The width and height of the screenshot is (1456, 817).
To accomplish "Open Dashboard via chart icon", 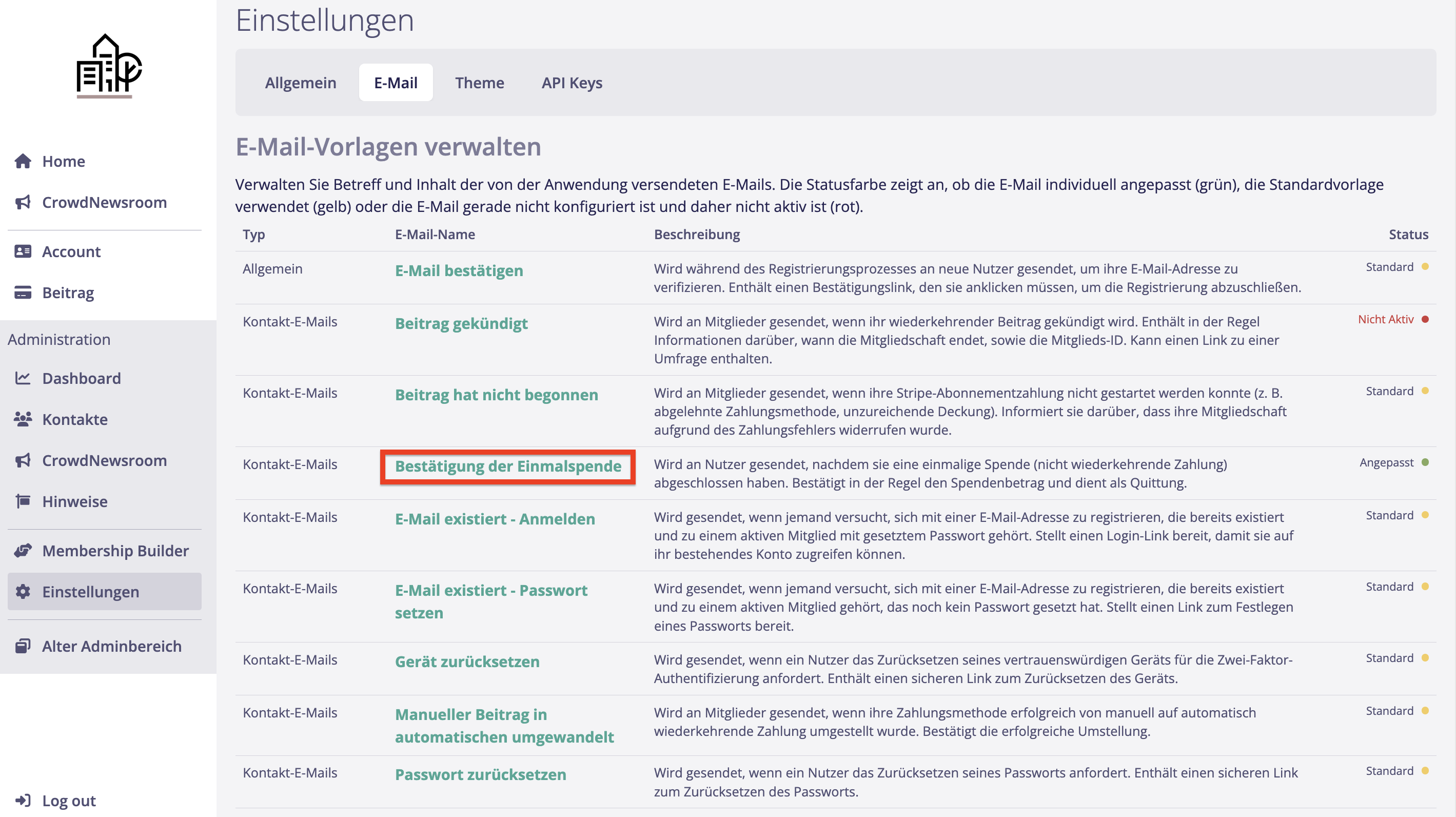I will click(23, 378).
